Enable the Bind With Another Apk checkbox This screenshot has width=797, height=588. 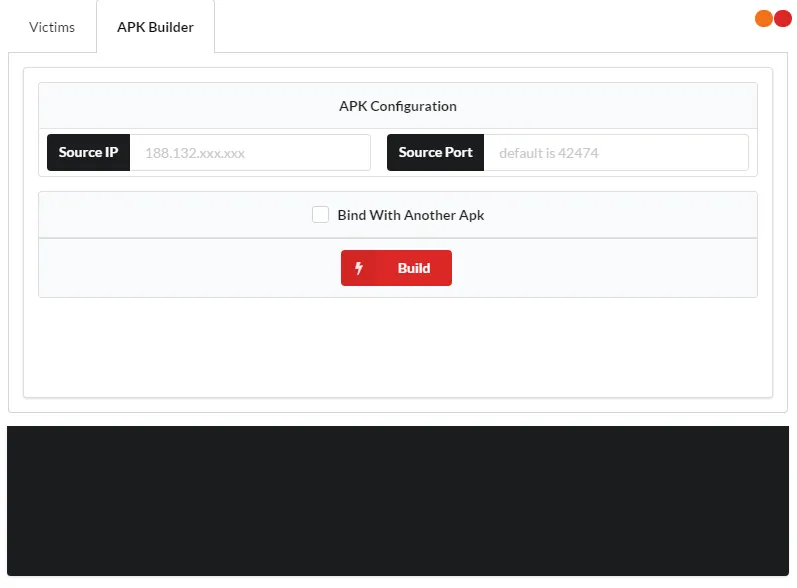pyautogui.click(x=320, y=215)
